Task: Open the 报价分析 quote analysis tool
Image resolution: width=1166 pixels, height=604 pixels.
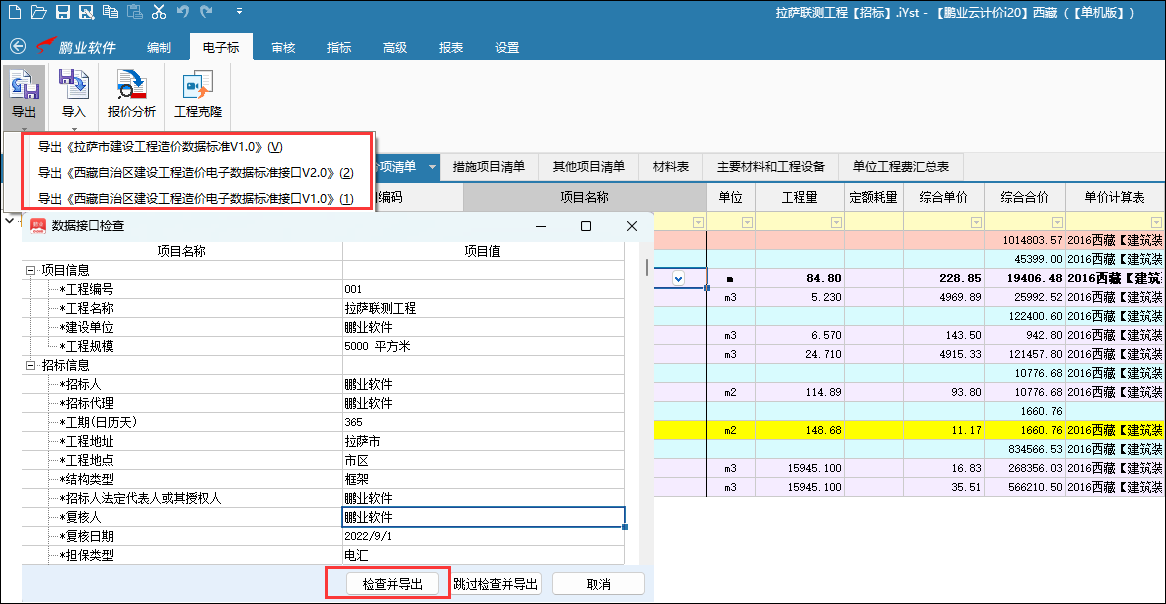Action: coord(131,93)
